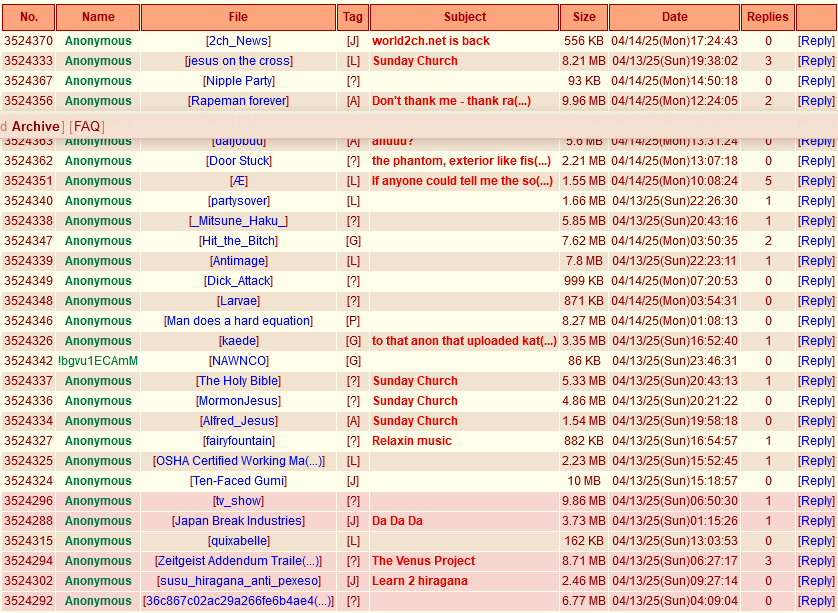Open the Hit_the_Bitch file link
Viewport: 838px width, 613px height.
pyautogui.click(x=238, y=241)
